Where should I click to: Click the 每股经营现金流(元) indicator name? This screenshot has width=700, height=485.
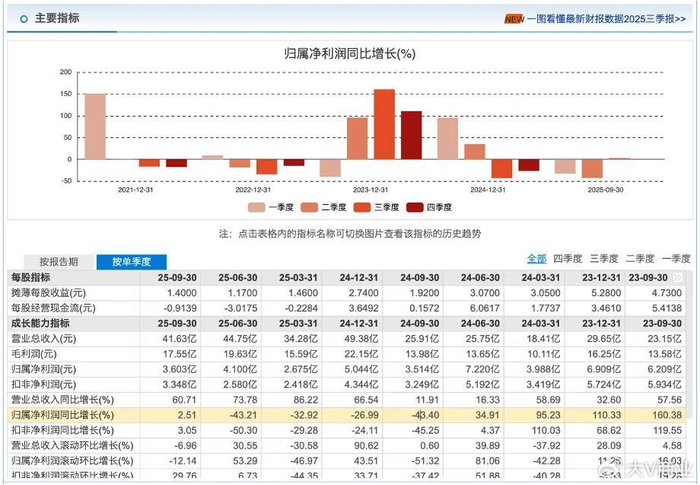53,308
